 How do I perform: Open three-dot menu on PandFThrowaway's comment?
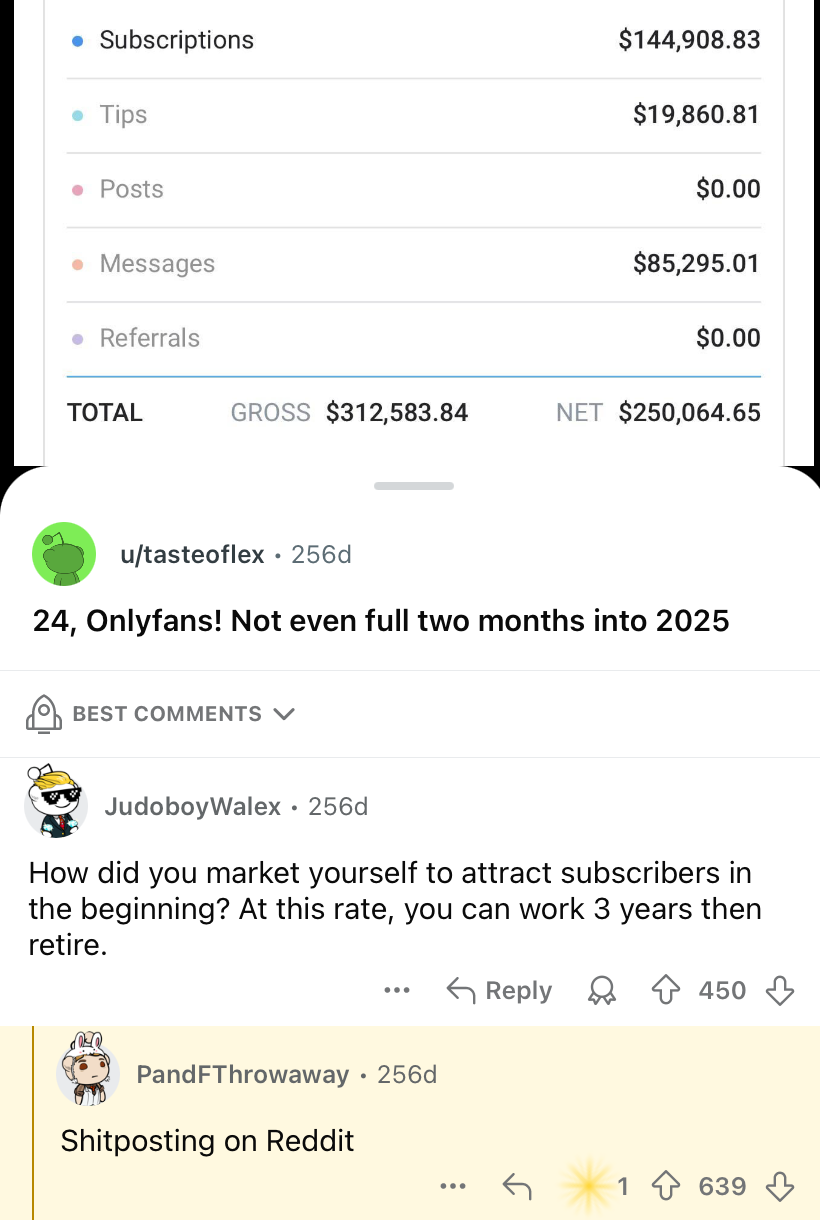[x=452, y=1186]
